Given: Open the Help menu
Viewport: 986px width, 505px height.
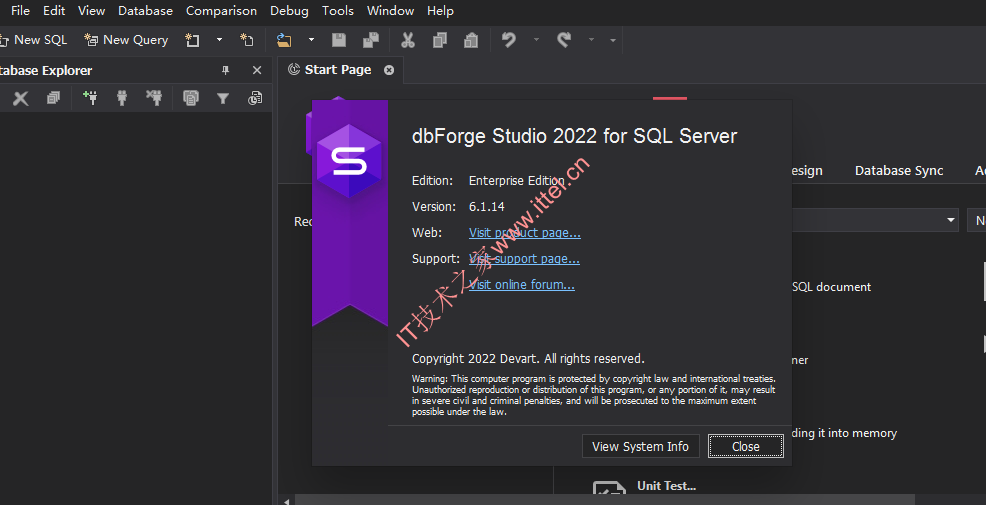Looking at the screenshot, I should [440, 11].
